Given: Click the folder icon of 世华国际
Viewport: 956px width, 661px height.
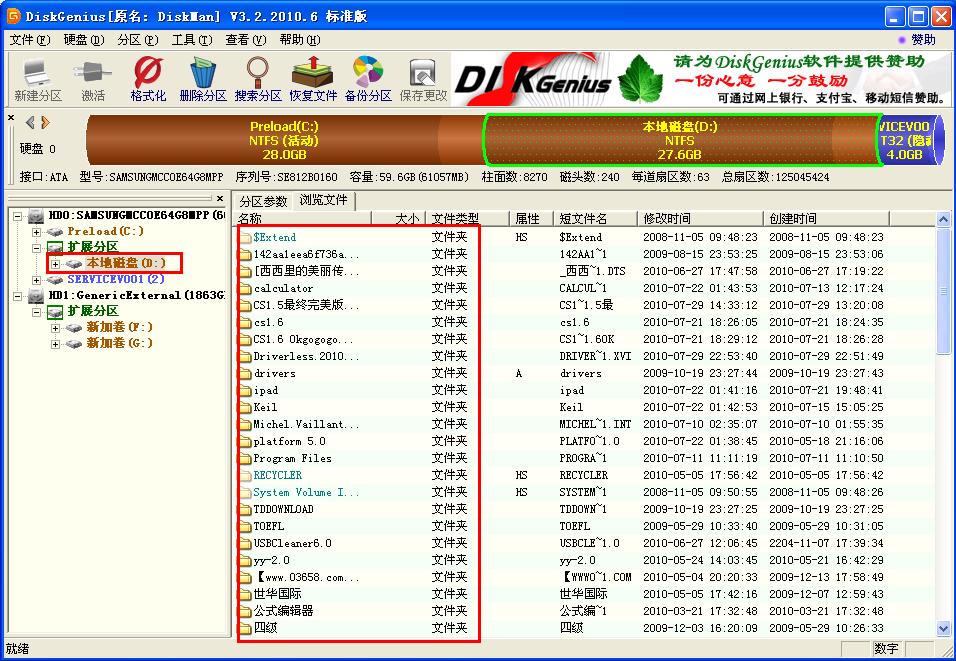Looking at the screenshot, I should (245, 594).
